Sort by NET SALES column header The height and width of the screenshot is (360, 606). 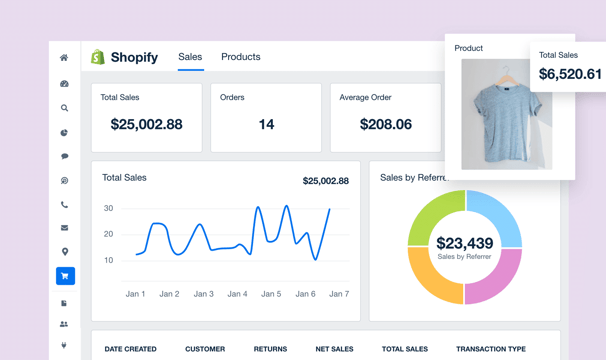point(334,349)
